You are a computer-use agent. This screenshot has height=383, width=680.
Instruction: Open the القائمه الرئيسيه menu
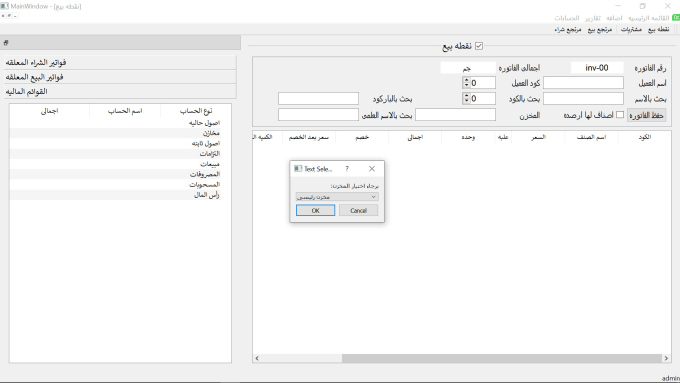[649, 18]
